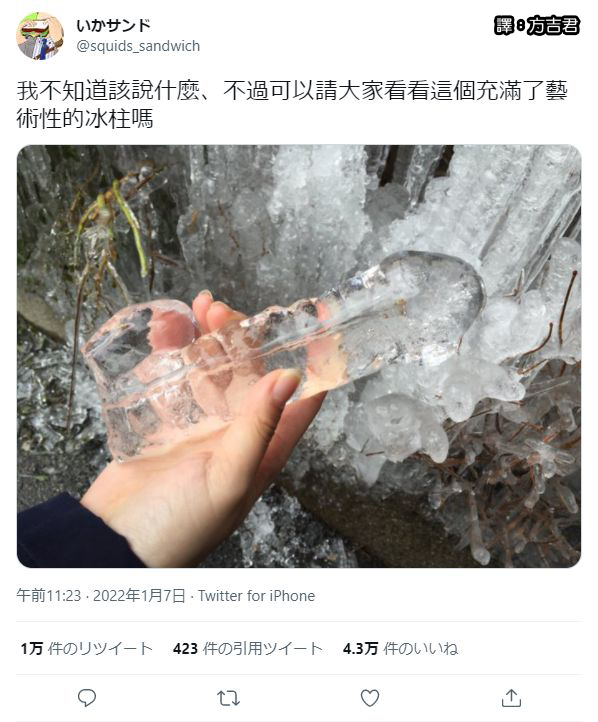Open the いかサンド profile avatar
Screen dimensions: 598x722
pyautogui.click(x=40, y=36)
